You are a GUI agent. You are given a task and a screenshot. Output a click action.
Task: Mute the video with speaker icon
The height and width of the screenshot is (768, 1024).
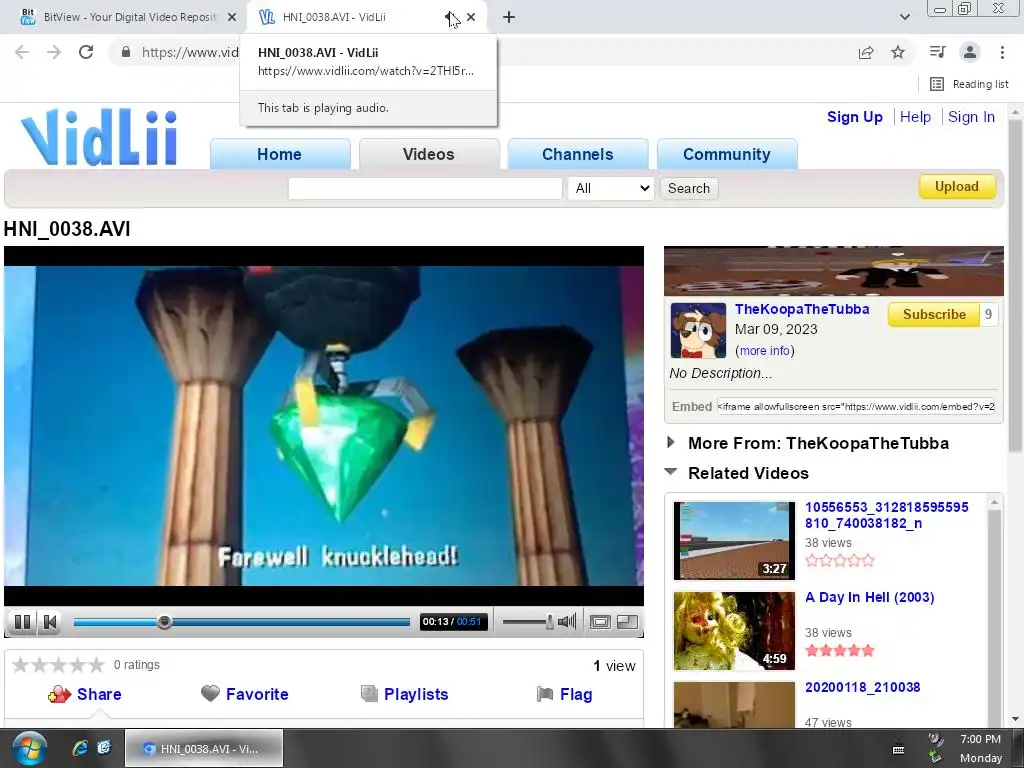(567, 622)
